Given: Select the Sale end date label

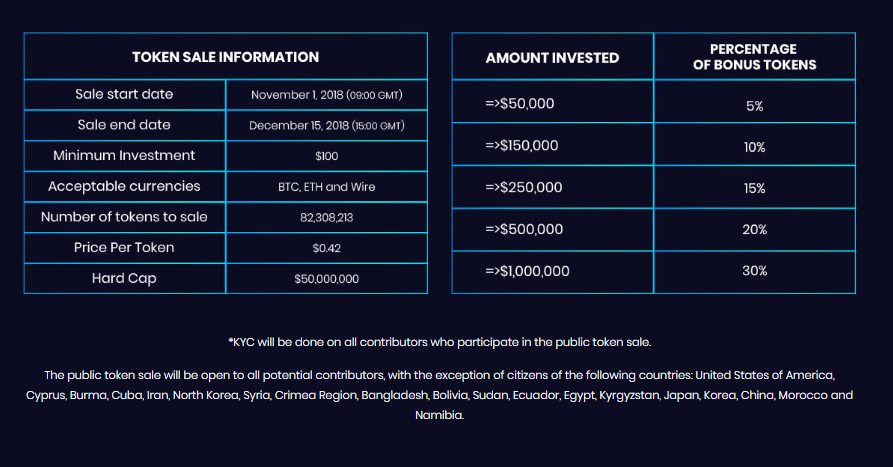Looking at the screenshot, I should coord(124,125).
